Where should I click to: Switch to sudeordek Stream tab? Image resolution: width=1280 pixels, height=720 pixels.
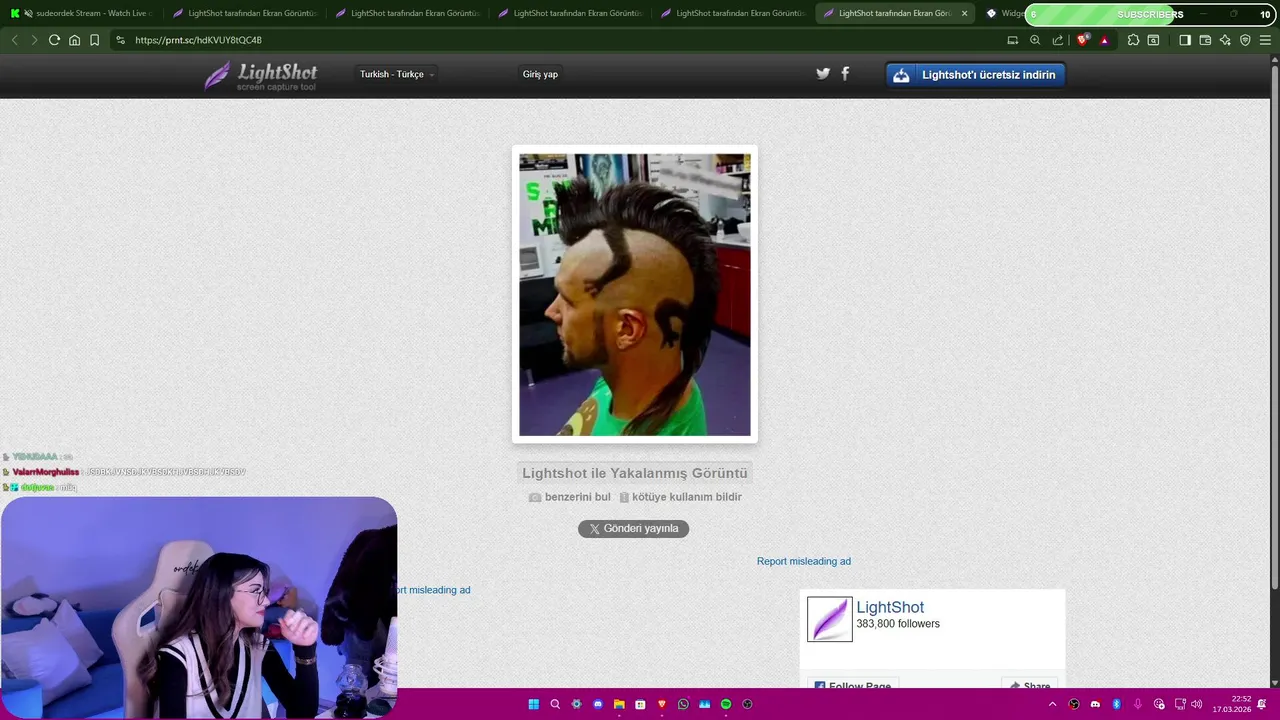click(80, 14)
